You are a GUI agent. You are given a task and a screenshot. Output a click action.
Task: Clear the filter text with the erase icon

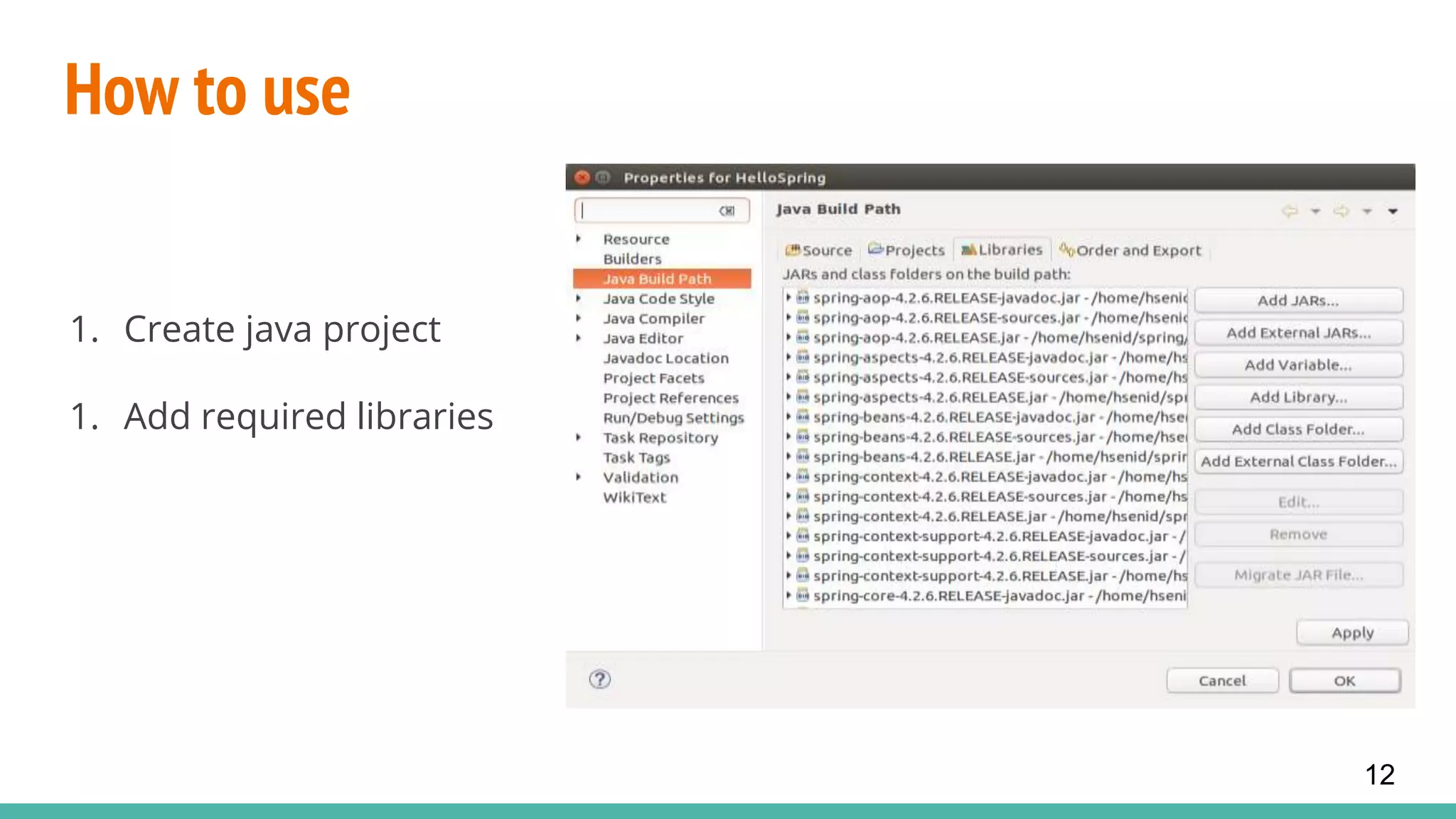click(x=727, y=211)
